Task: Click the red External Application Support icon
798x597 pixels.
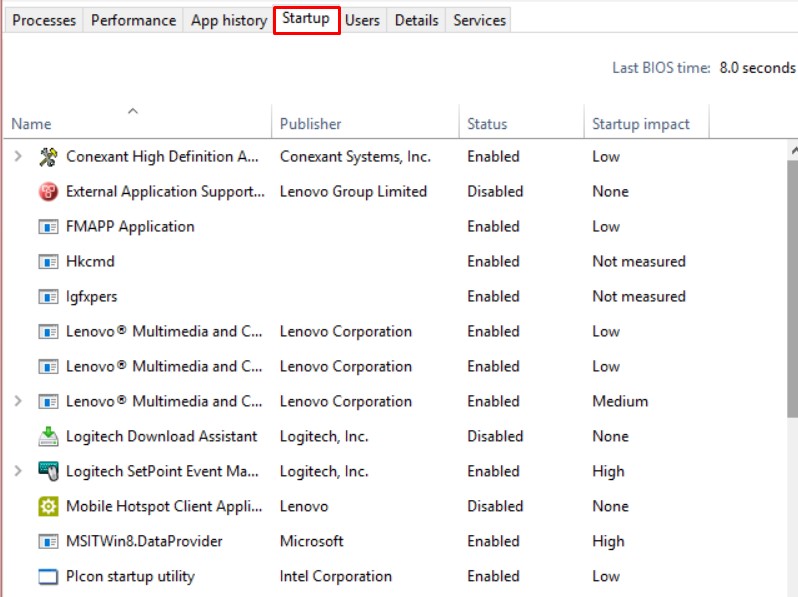Action: tap(48, 192)
